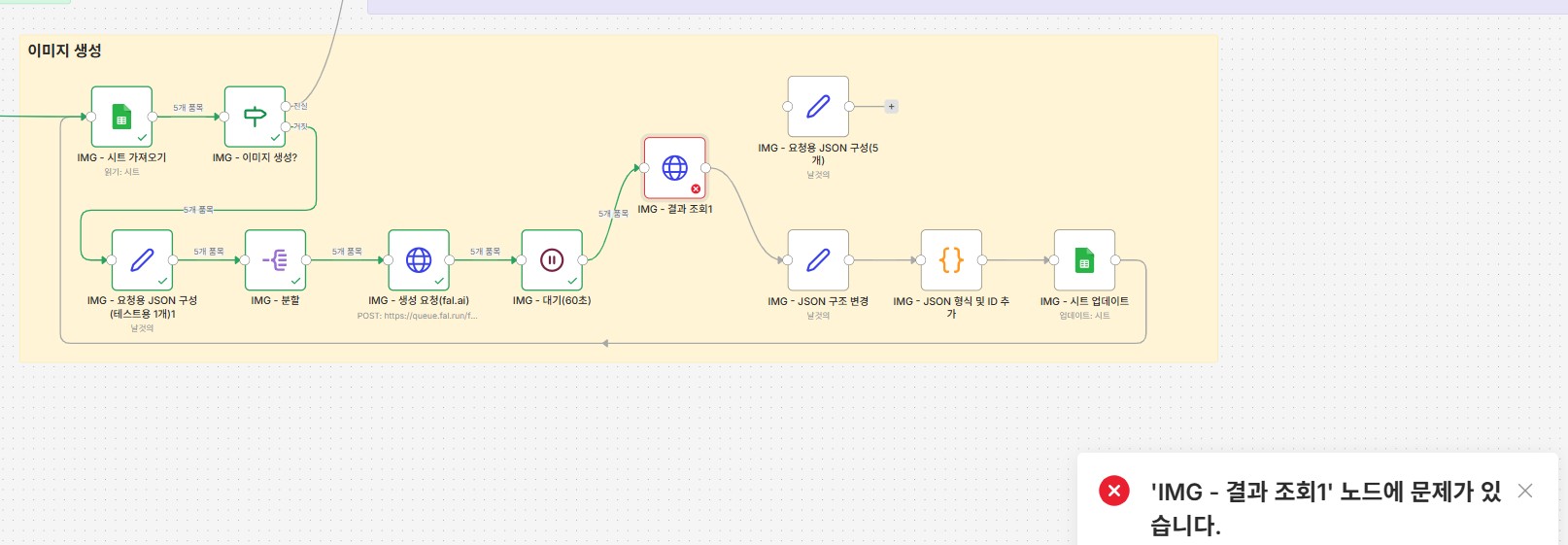Click the '5개 품목' label between 분할 and 생성 요청
This screenshot has width=1568, height=545.
pos(347,251)
